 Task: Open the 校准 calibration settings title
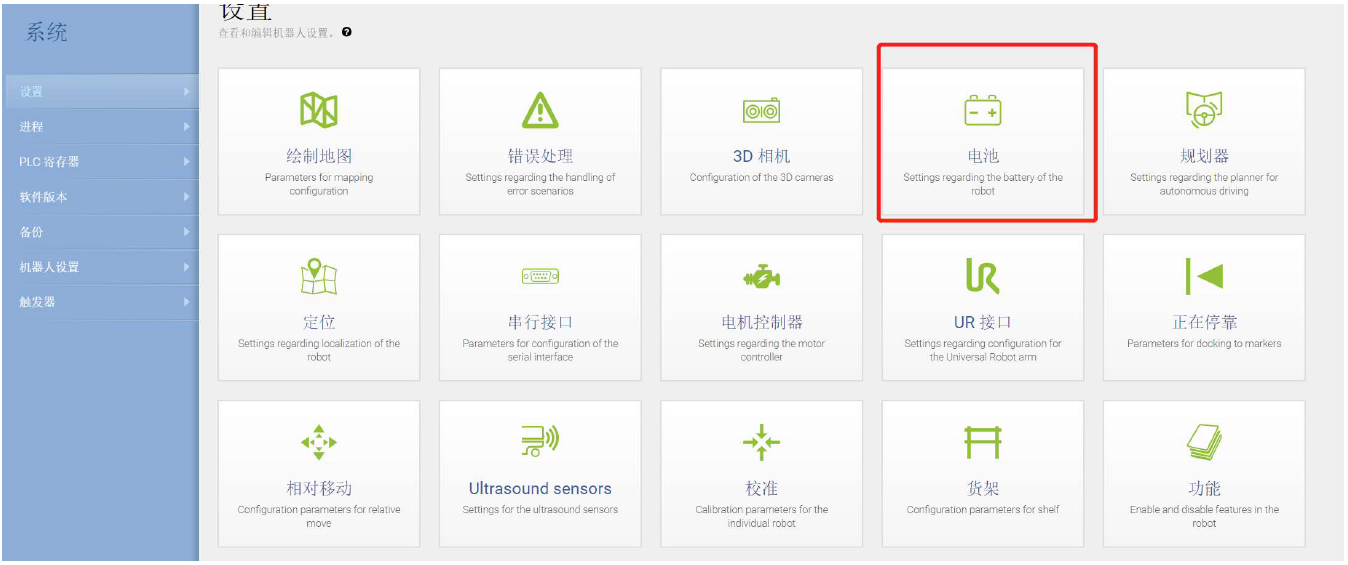tap(761, 489)
